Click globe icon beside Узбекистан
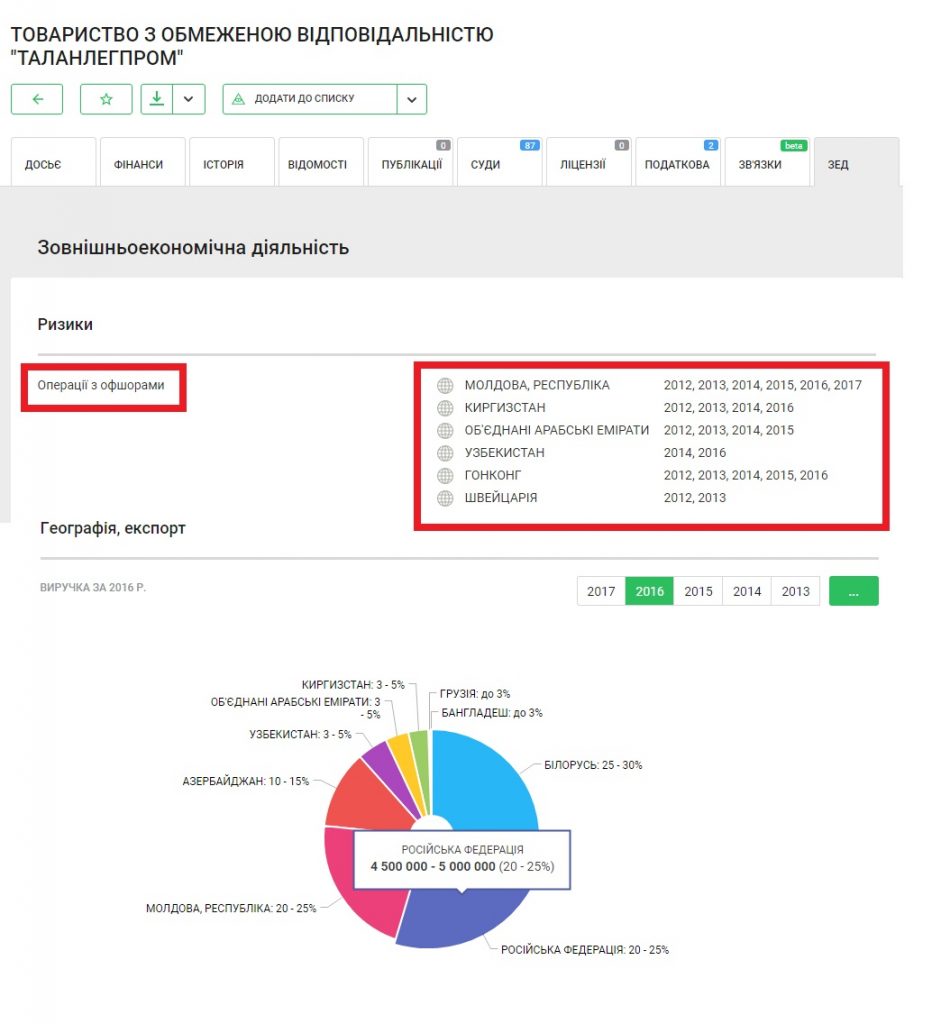 (x=445, y=453)
